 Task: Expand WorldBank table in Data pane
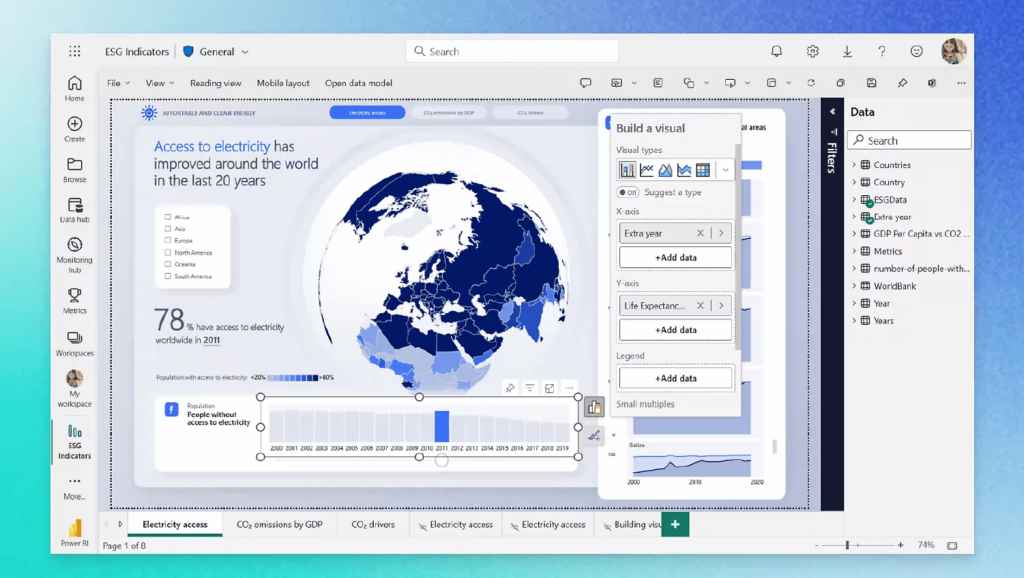[x=854, y=285]
